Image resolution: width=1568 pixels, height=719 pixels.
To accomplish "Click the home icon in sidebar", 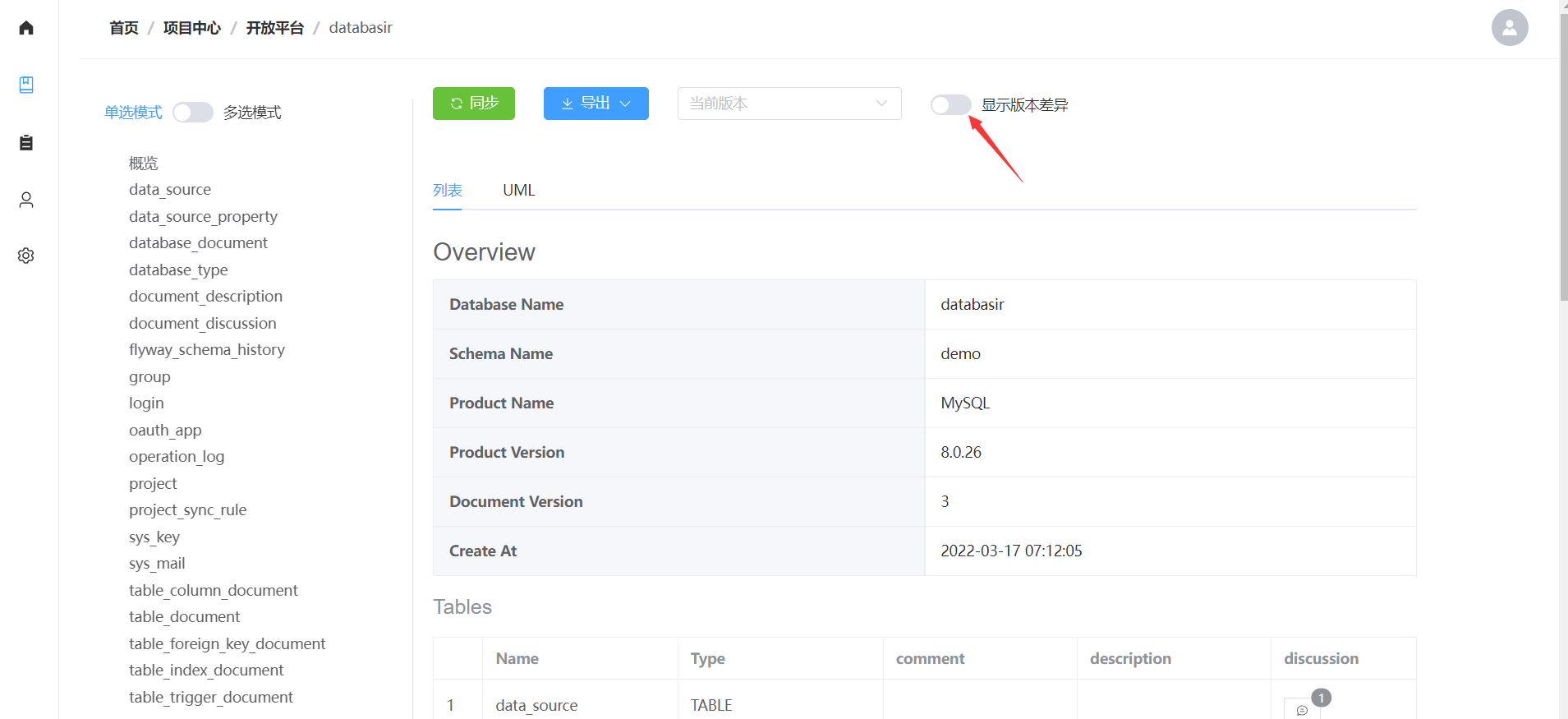I will point(26,28).
